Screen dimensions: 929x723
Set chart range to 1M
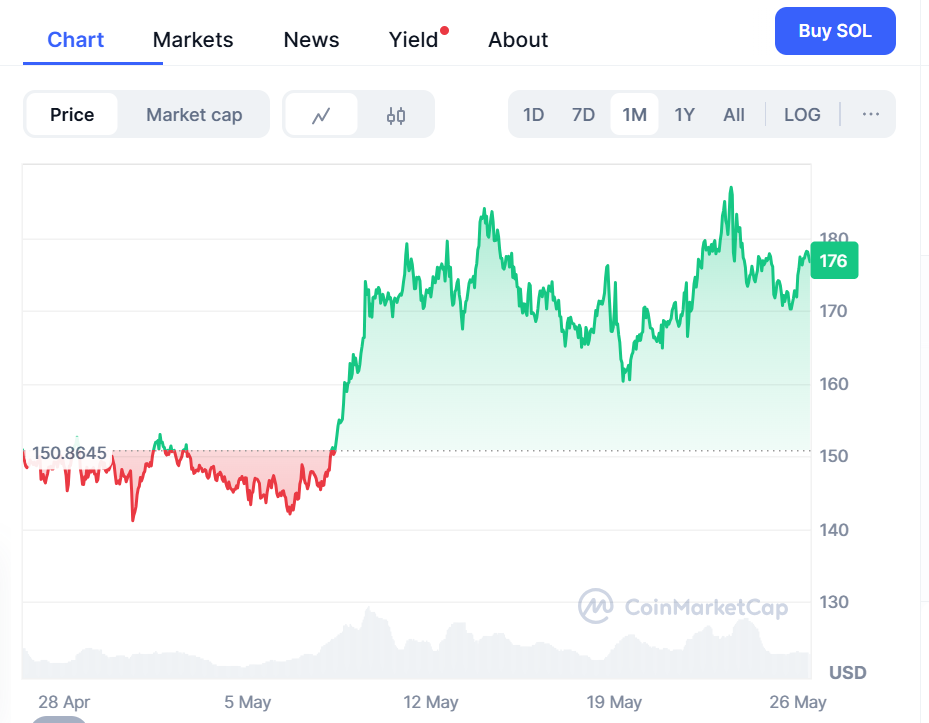[634, 114]
